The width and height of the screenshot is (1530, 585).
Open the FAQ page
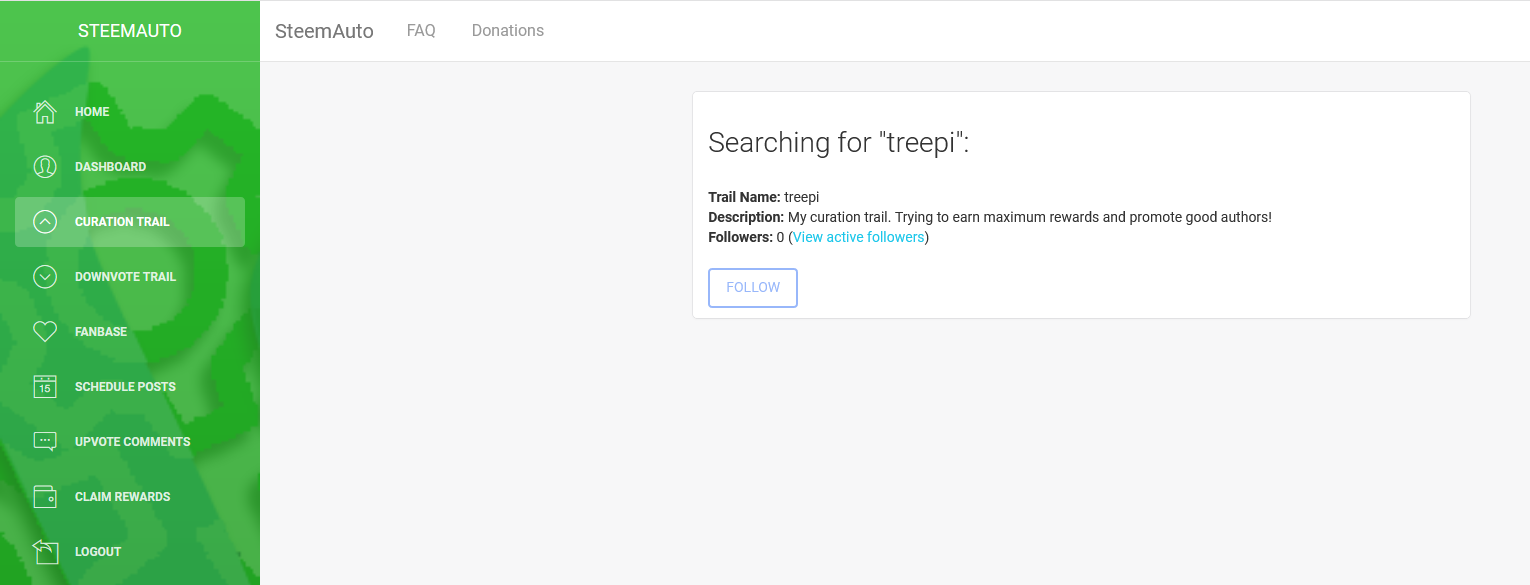pyautogui.click(x=421, y=31)
